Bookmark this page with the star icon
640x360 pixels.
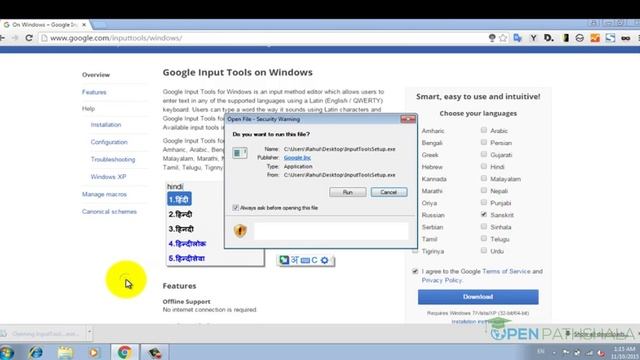coord(503,38)
